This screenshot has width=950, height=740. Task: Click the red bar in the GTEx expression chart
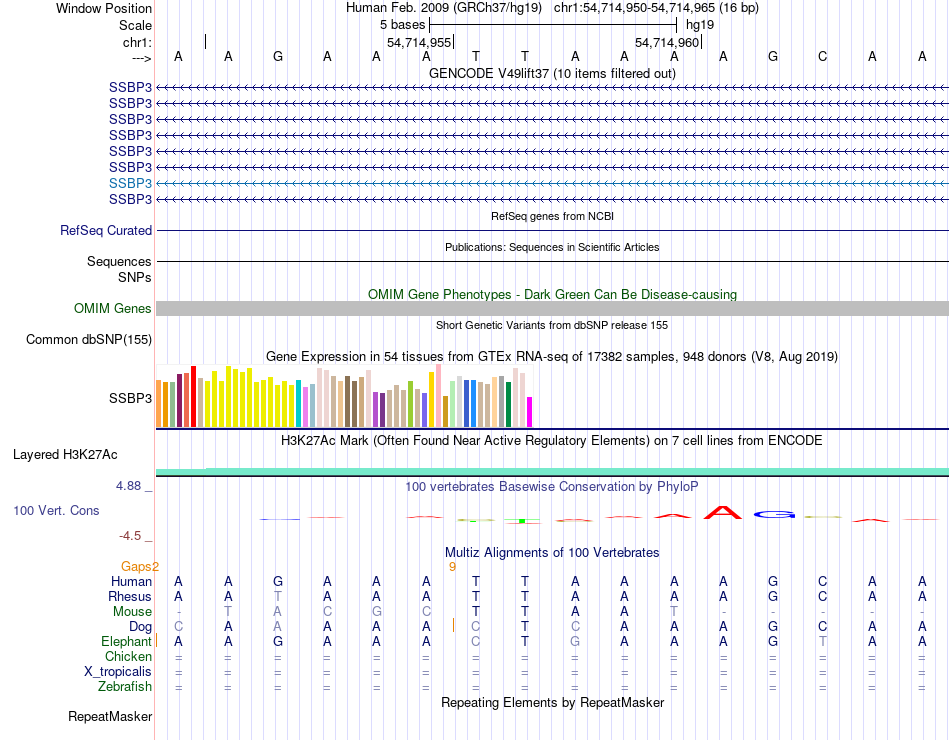click(x=193, y=396)
